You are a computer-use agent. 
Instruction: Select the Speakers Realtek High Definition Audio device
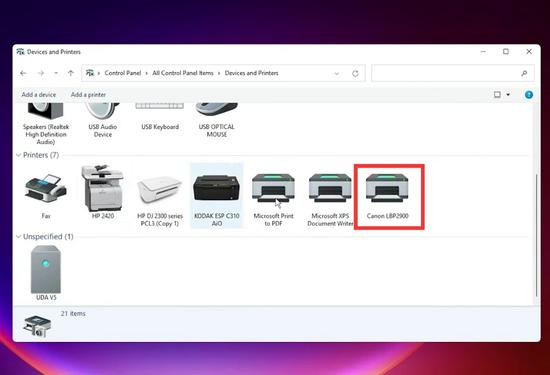click(x=46, y=111)
